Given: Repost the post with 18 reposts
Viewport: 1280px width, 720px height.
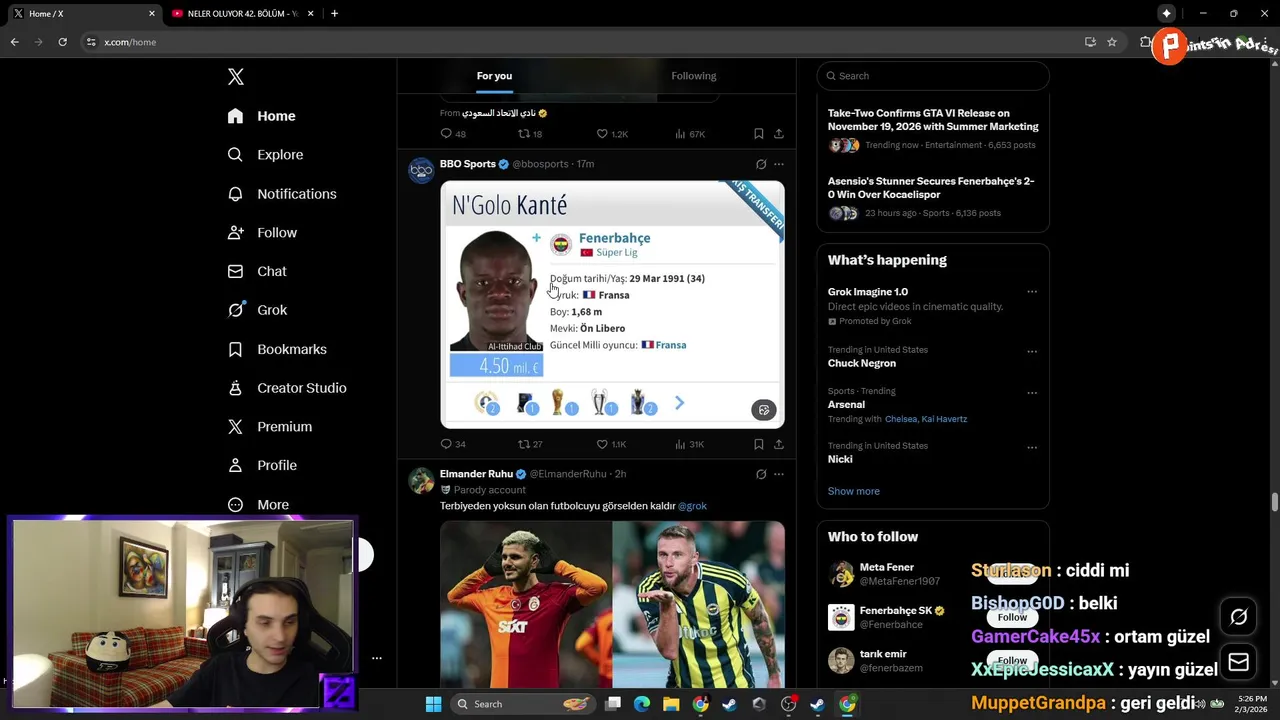Looking at the screenshot, I should [x=530, y=134].
